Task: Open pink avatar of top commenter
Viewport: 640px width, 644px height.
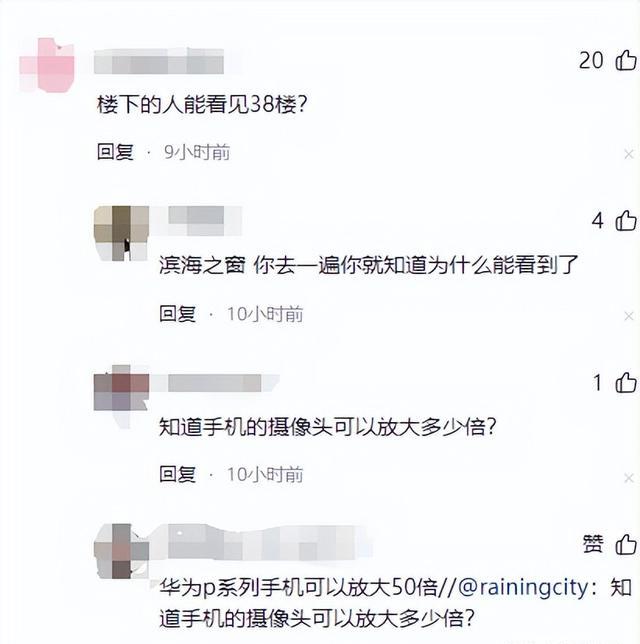Action: (47, 64)
